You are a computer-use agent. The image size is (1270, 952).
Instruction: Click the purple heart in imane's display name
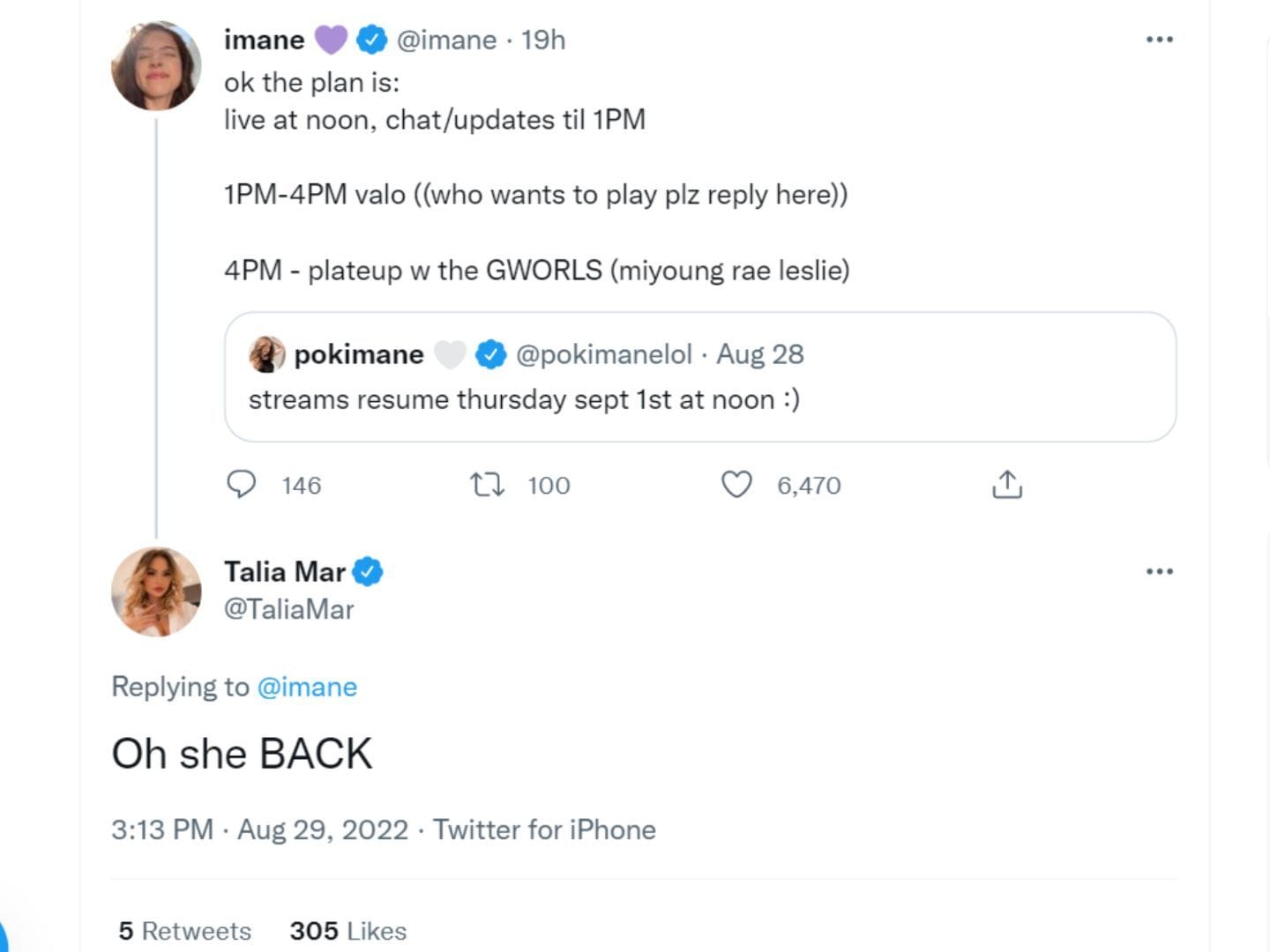coord(330,39)
